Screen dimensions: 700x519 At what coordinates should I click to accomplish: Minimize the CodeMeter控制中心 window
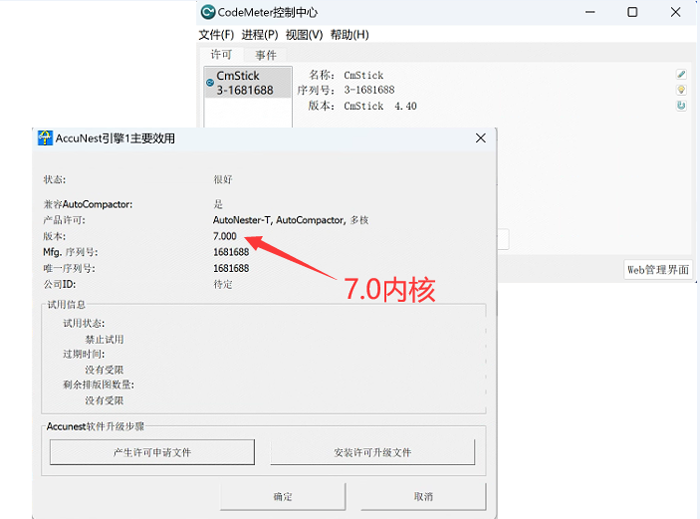coord(590,12)
